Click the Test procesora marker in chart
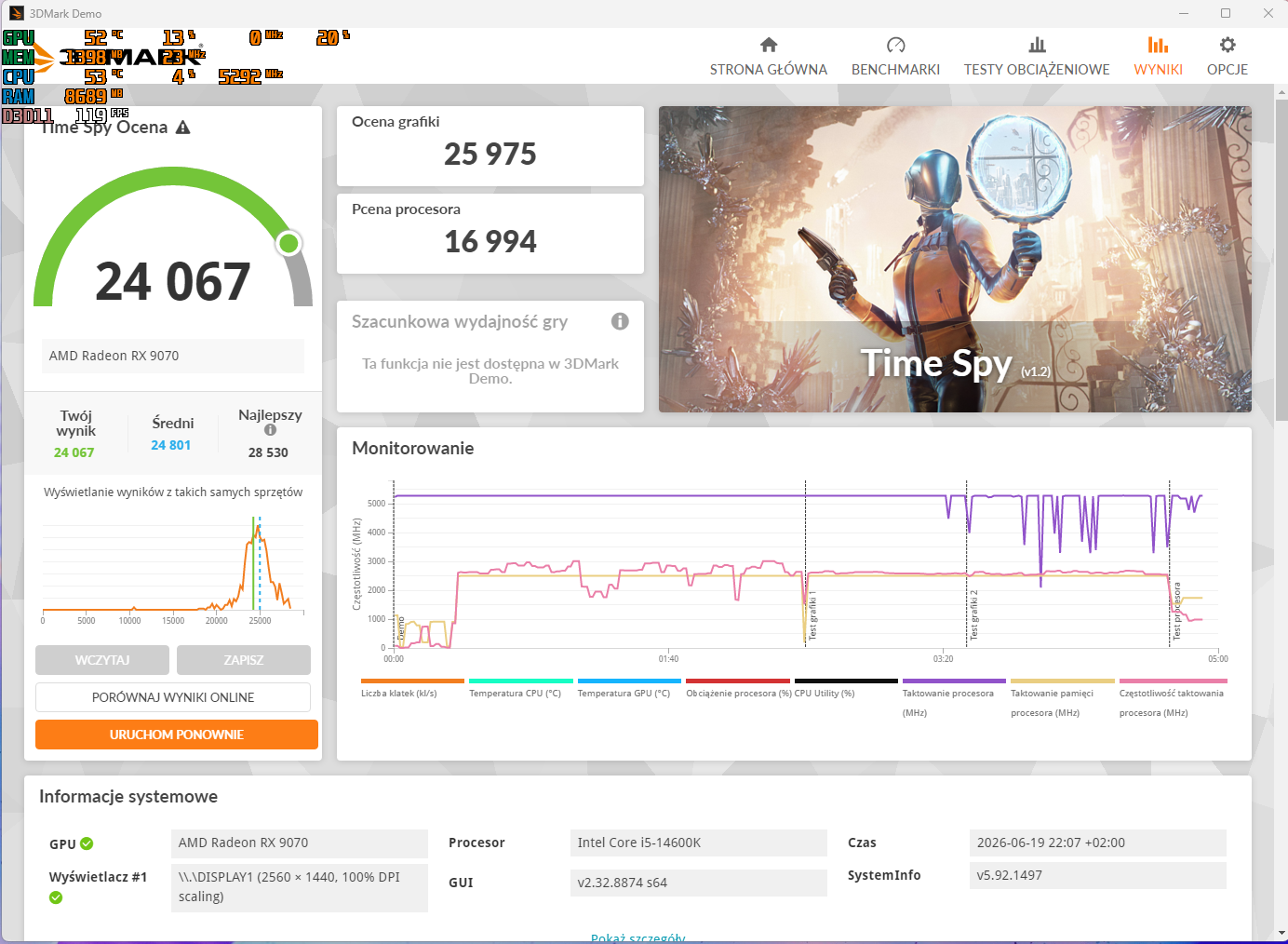This screenshot has width=1288, height=944. tap(1176, 611)
